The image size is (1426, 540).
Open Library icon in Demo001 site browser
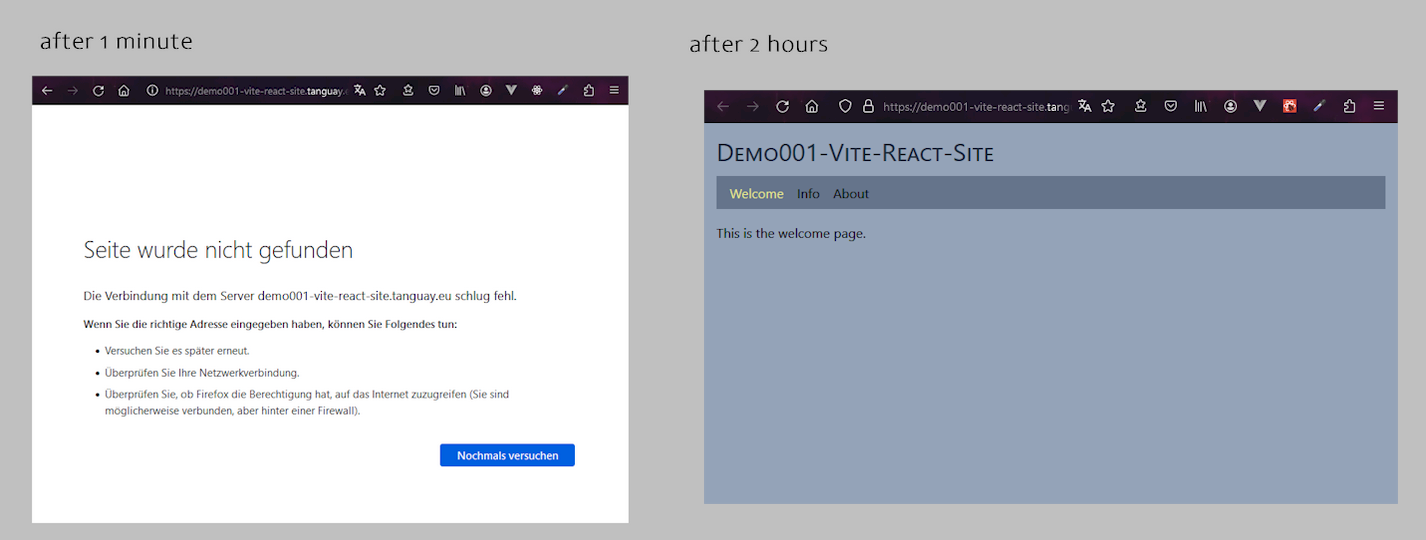tap(1200, 106)
